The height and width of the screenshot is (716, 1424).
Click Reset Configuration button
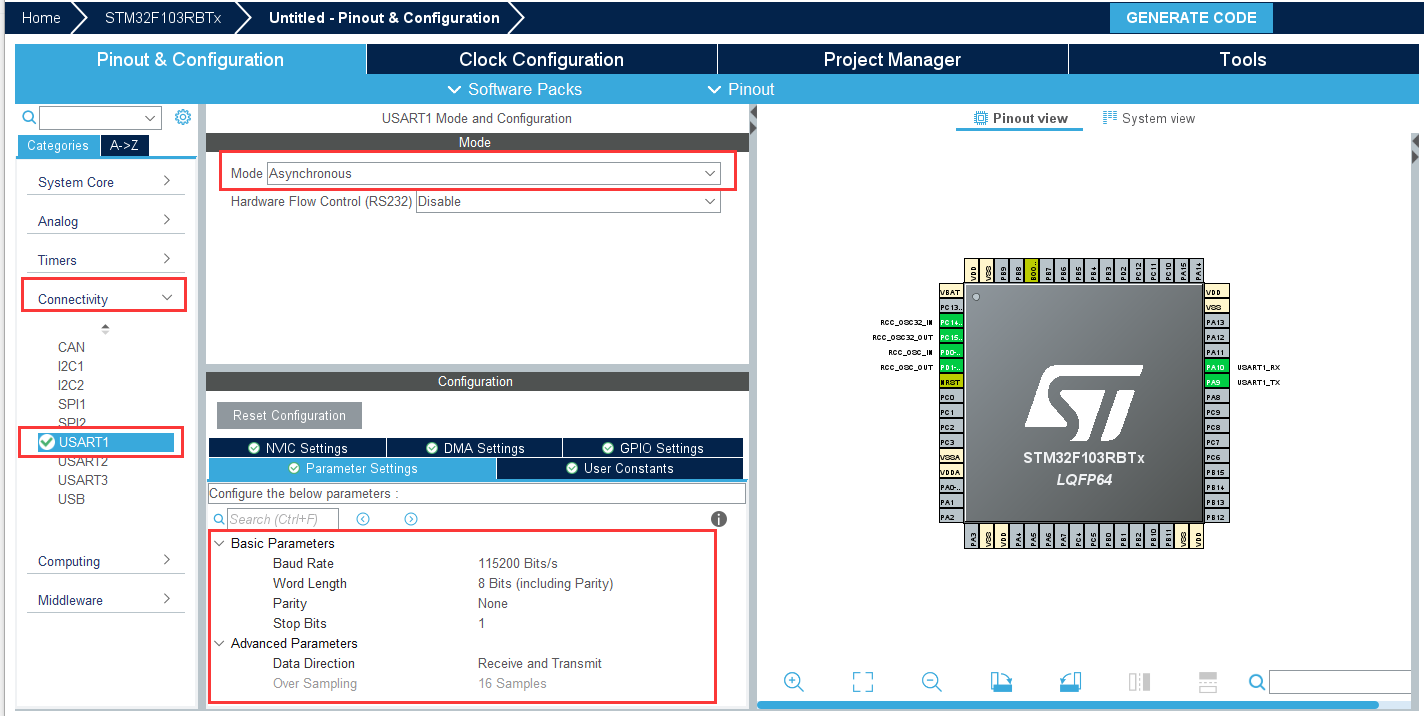coord(289,415)
